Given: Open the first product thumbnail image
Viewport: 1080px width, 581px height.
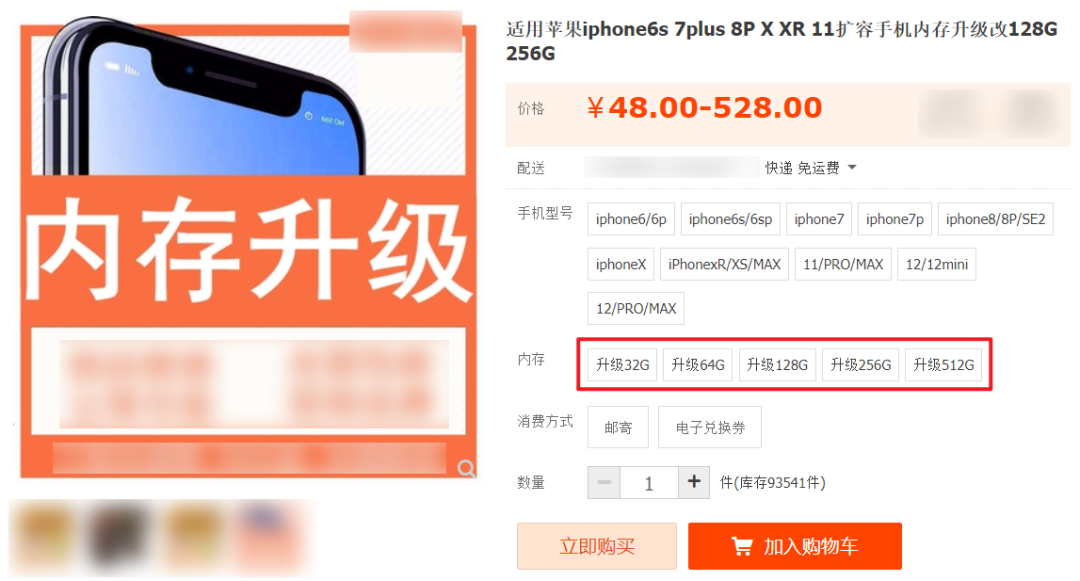Looking at the screenshot, I should coord(47,537).
